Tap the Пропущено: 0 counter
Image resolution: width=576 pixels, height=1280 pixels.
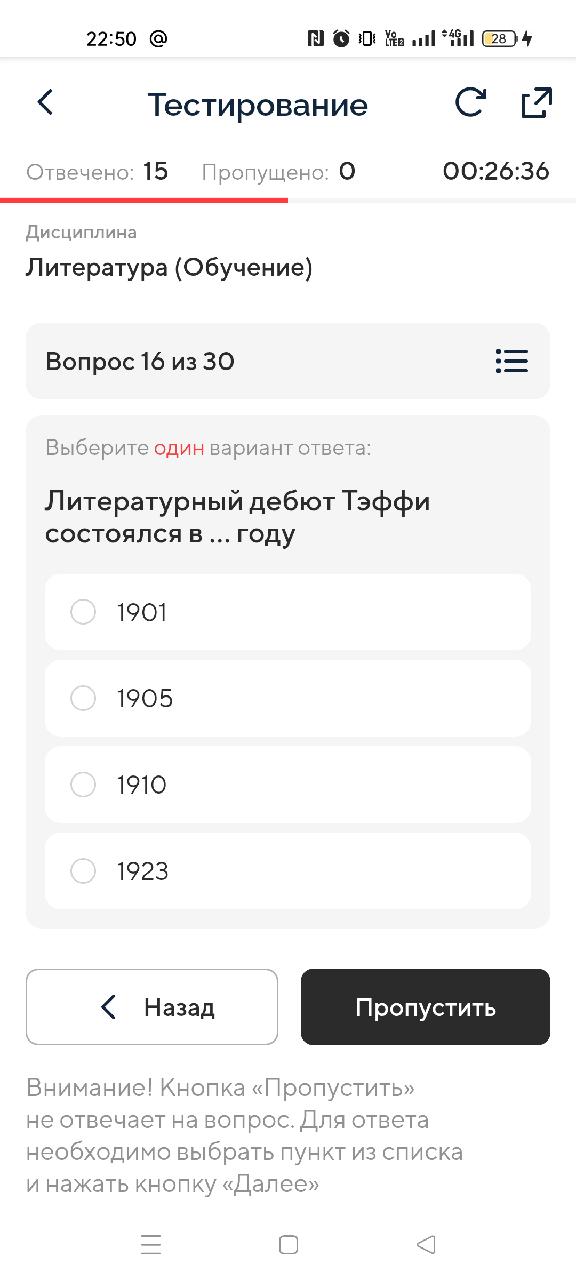[279, 172]
